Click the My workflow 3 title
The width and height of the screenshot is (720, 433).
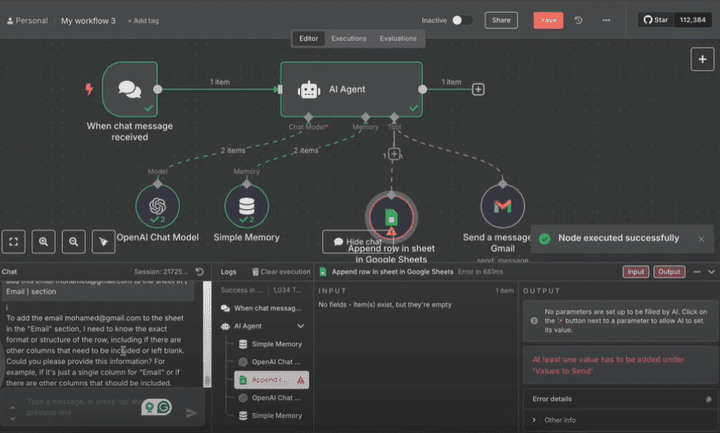point(88,21)
